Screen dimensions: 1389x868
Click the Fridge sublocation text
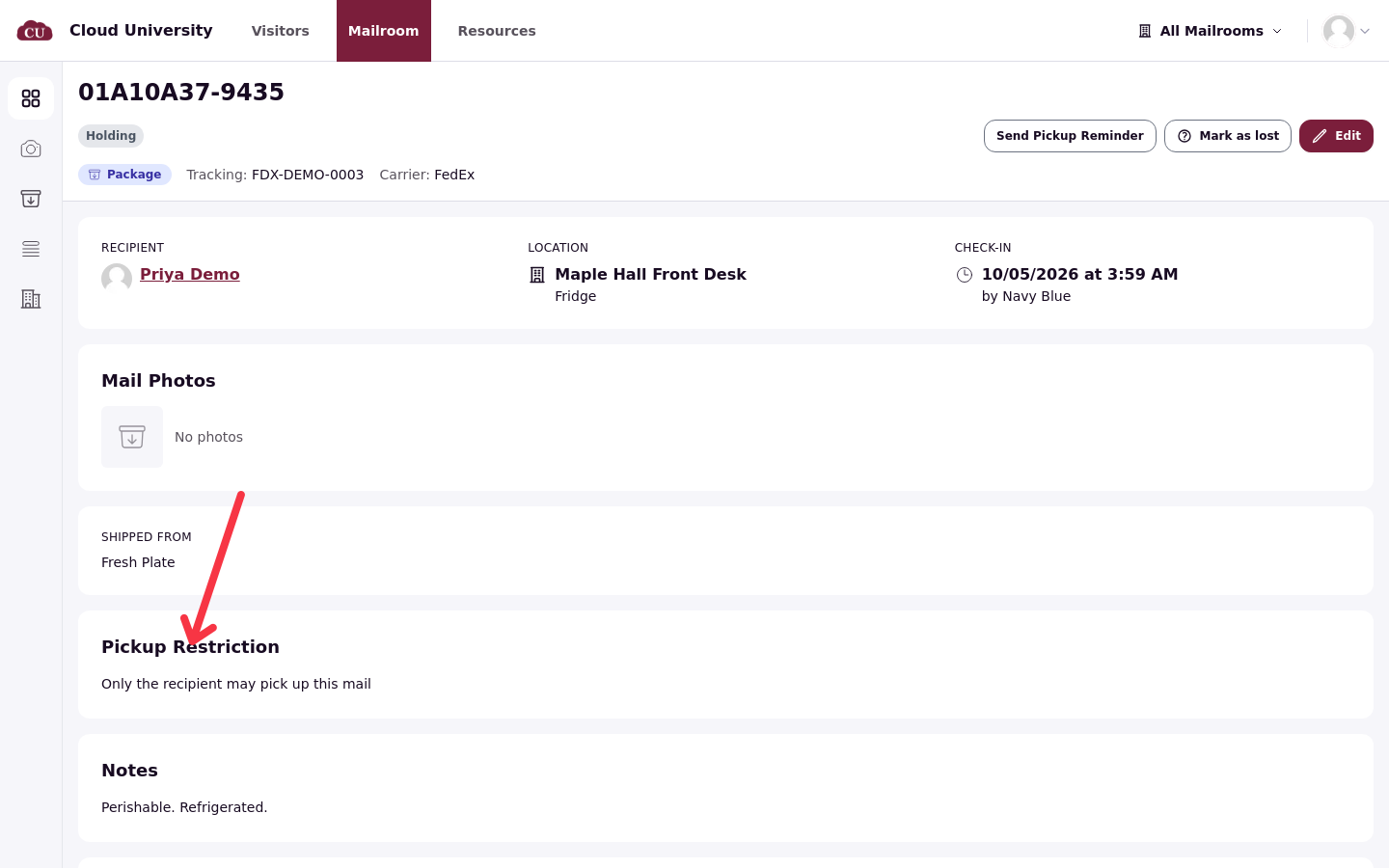click(x=576, y=296)
